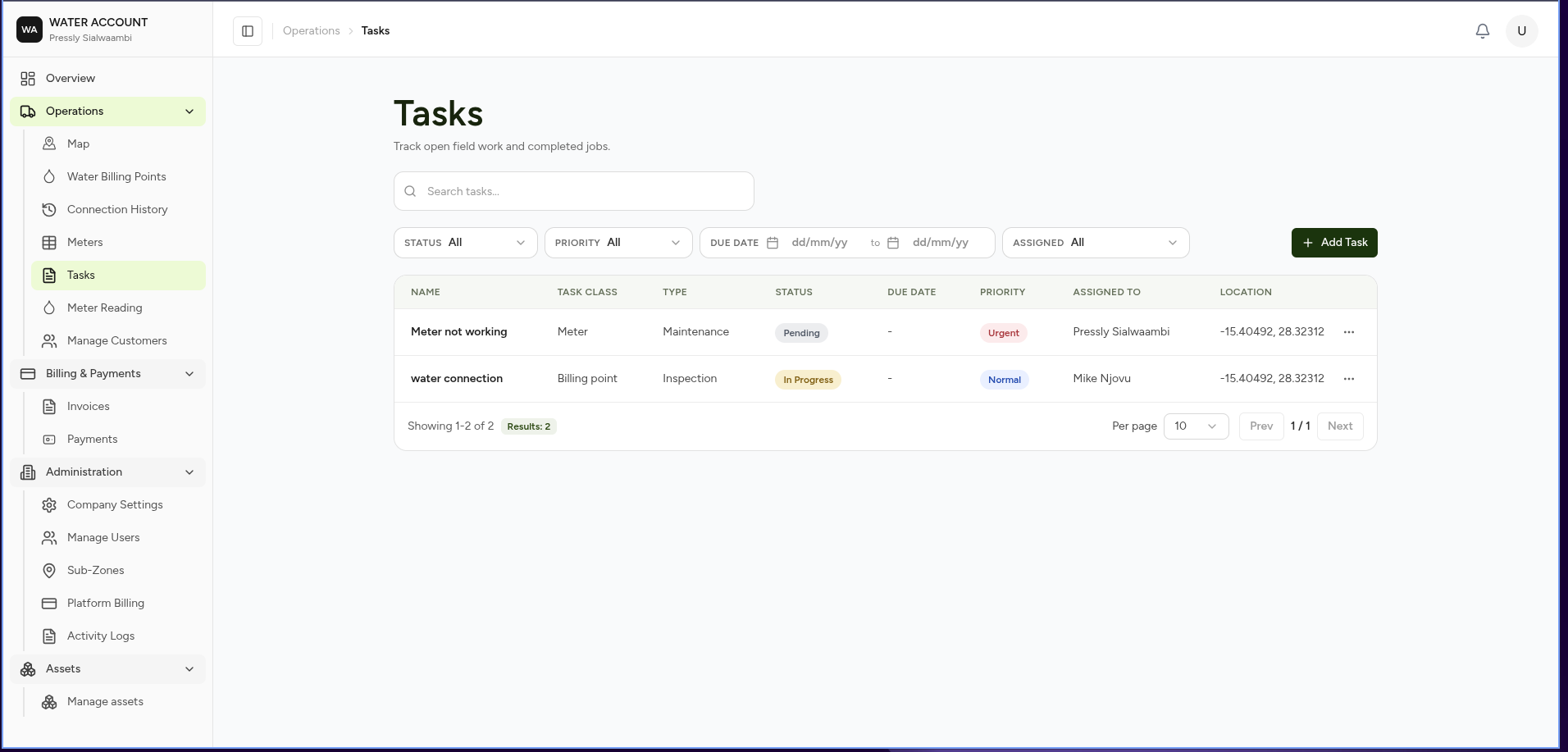Click the Next pagination button
The image size is (1568, 752).
(1340, 426)
